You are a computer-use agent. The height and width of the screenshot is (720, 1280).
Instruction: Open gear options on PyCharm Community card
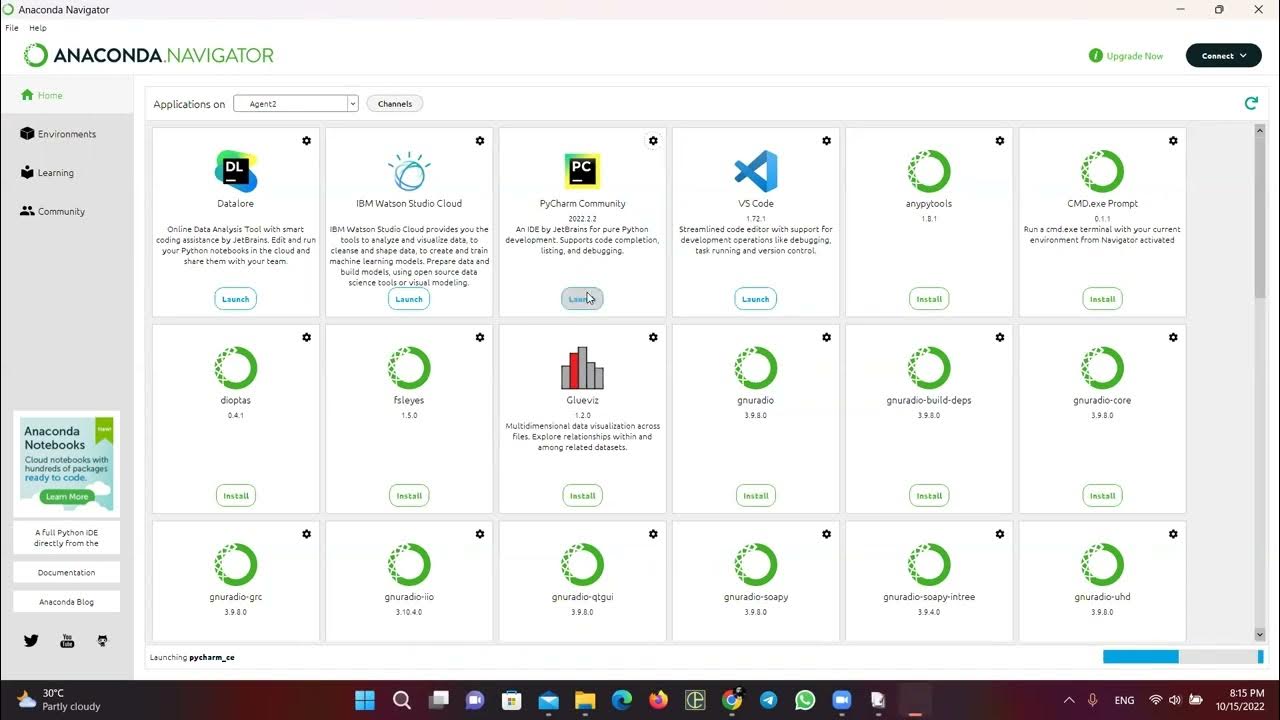[x=653, y=141]
